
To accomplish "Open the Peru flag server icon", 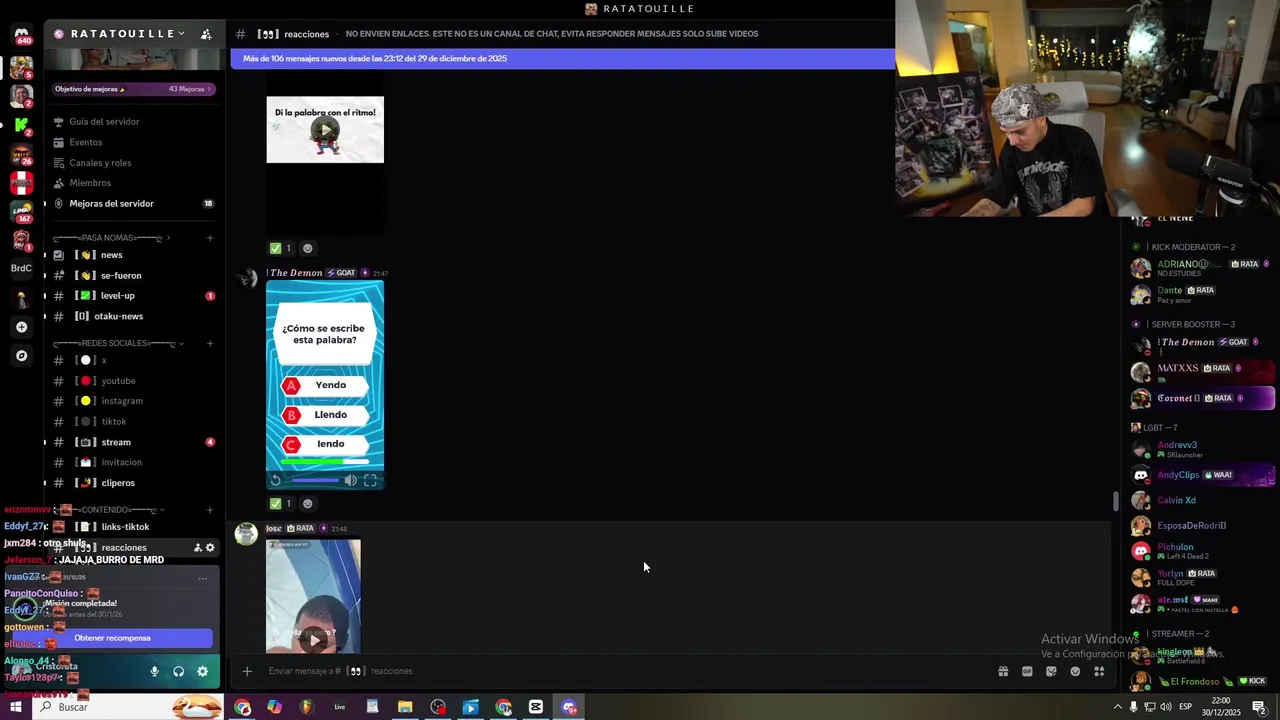I will [x=21, y=183].
